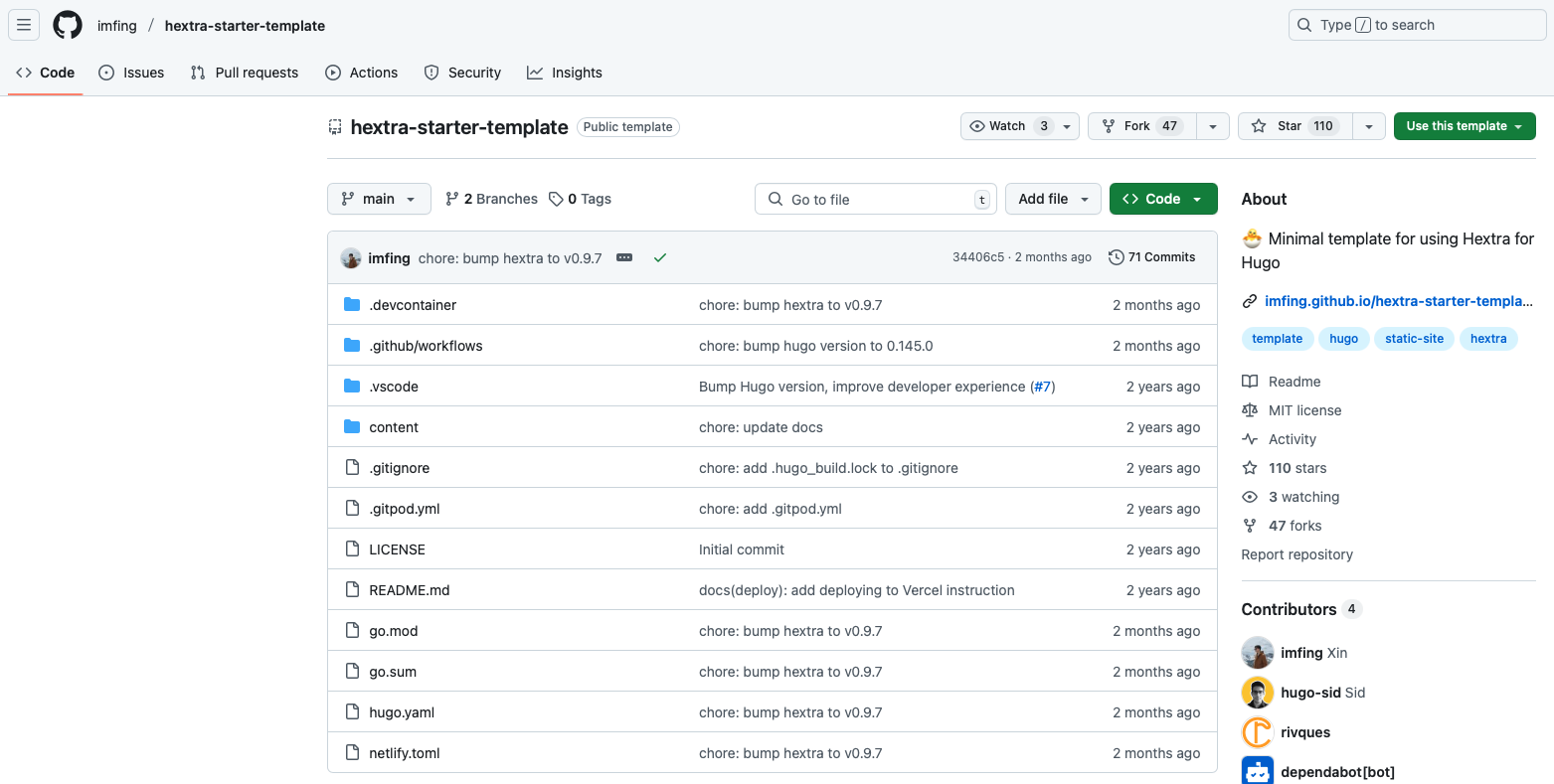Open the Insights tab
The height and width of the screenshot is (784, 1554).
pos(565,73)
